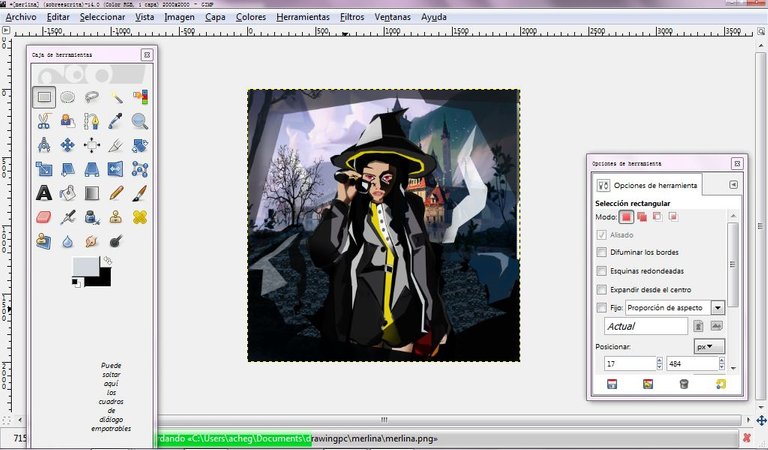Select the Zoom magnifier tool
The width and height of the screenshot is (768, 450).
pos(140,121)
